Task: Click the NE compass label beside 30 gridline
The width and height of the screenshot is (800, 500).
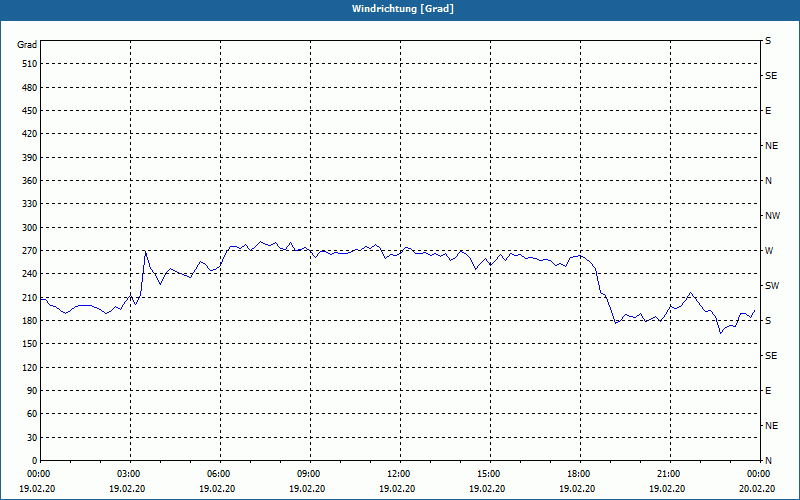Action: tap(771, 426)
